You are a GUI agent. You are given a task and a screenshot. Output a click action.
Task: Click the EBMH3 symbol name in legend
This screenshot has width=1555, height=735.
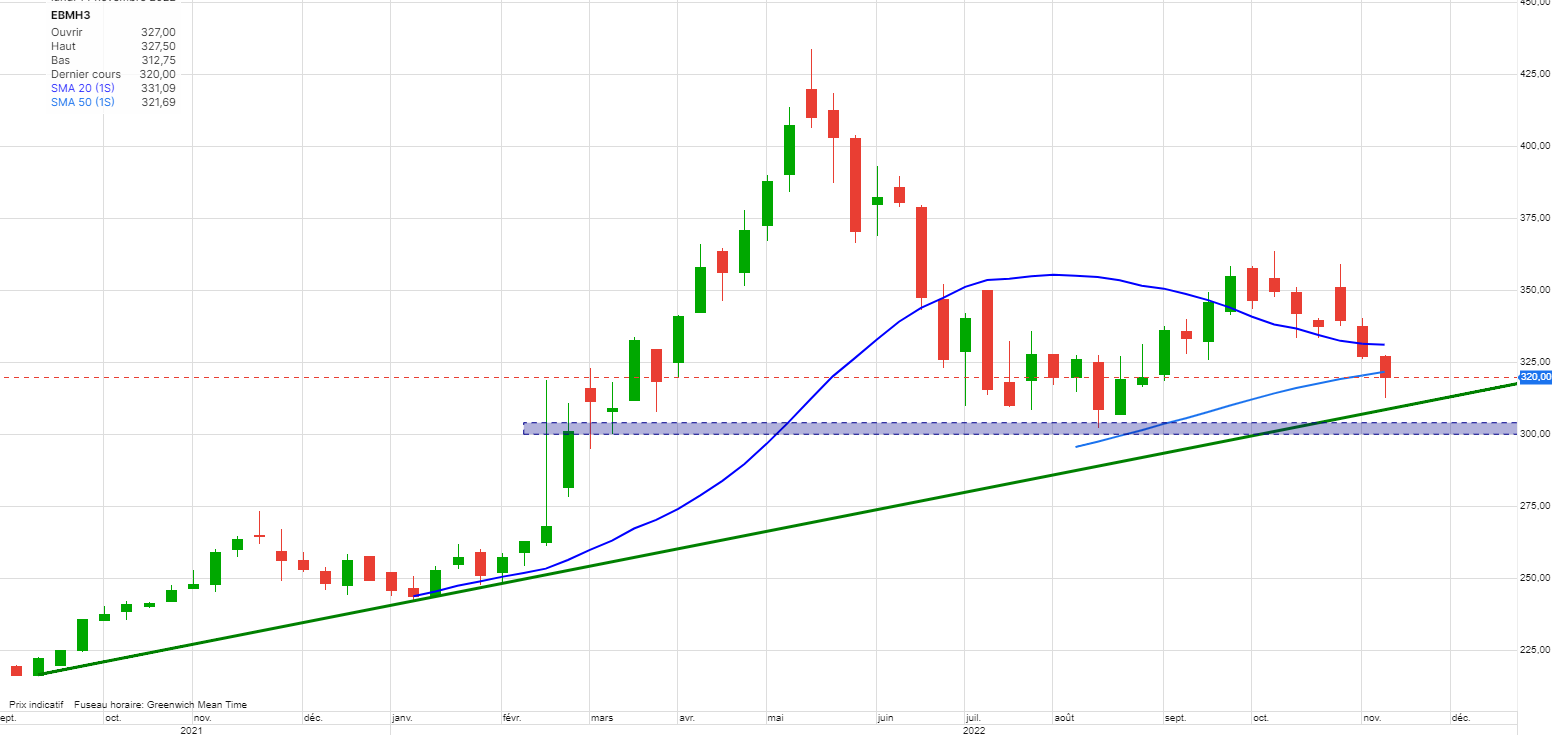[x=70, y=15]
